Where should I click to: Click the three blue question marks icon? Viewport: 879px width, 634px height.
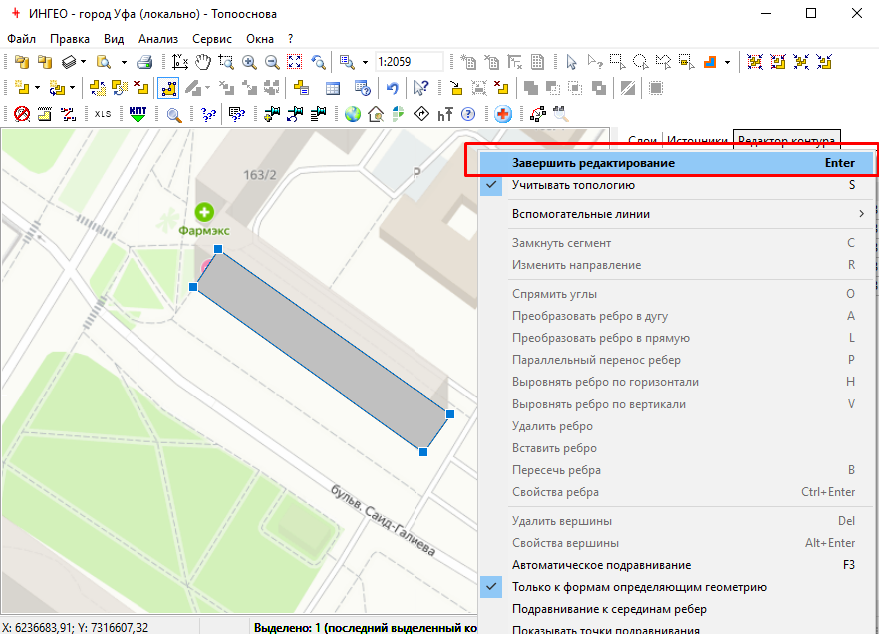click(x=208, y=114)
